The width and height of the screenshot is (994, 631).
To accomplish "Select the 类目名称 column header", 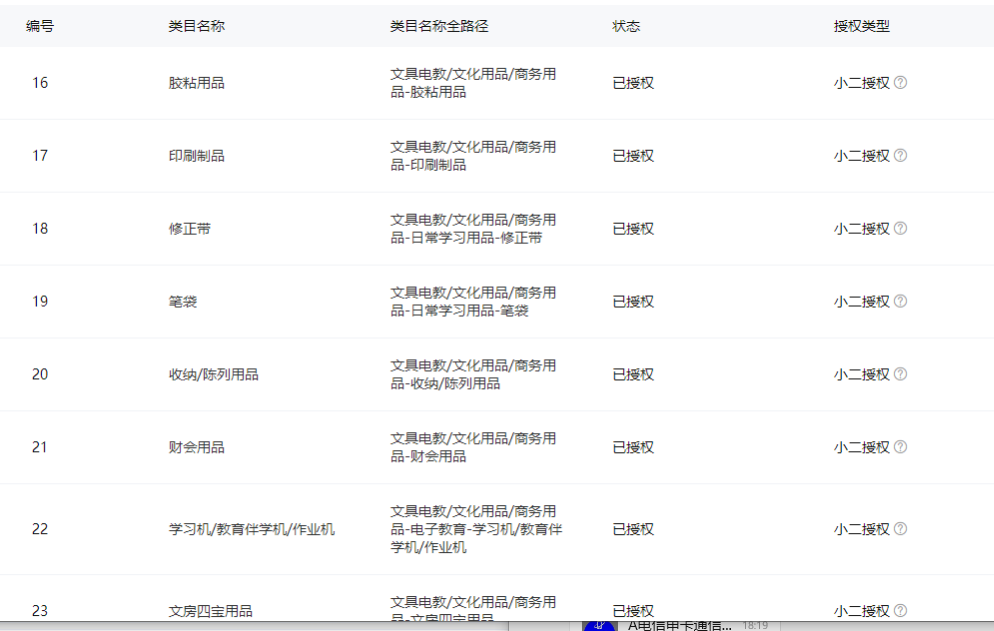I will (197, 26).
